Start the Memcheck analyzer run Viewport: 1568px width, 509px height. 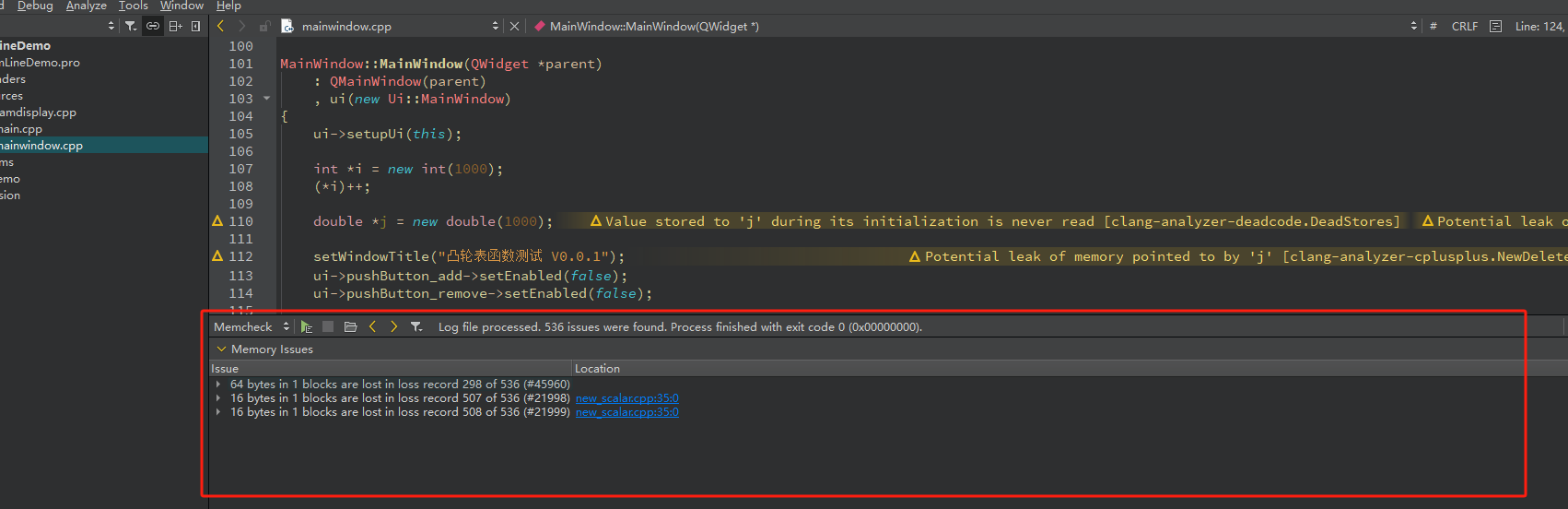[x=307, y=327]
